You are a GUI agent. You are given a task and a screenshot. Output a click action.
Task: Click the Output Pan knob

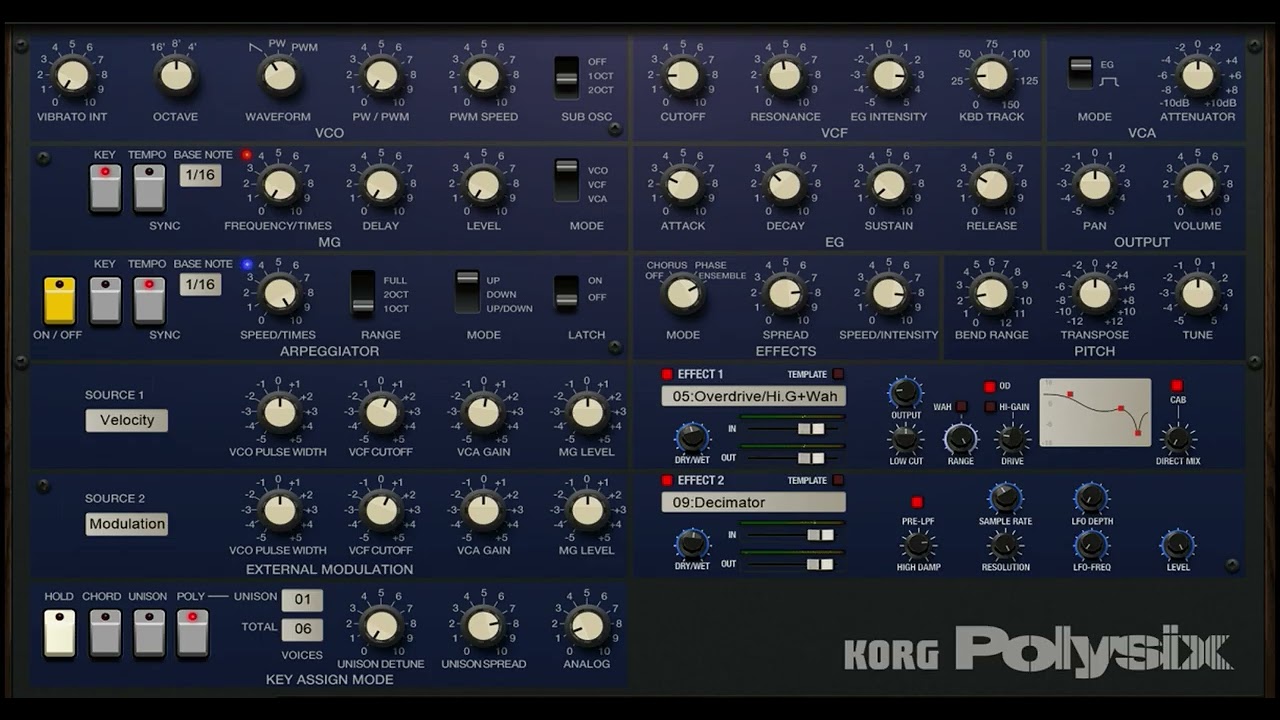pyautogui.click(x=1095, y=185)
